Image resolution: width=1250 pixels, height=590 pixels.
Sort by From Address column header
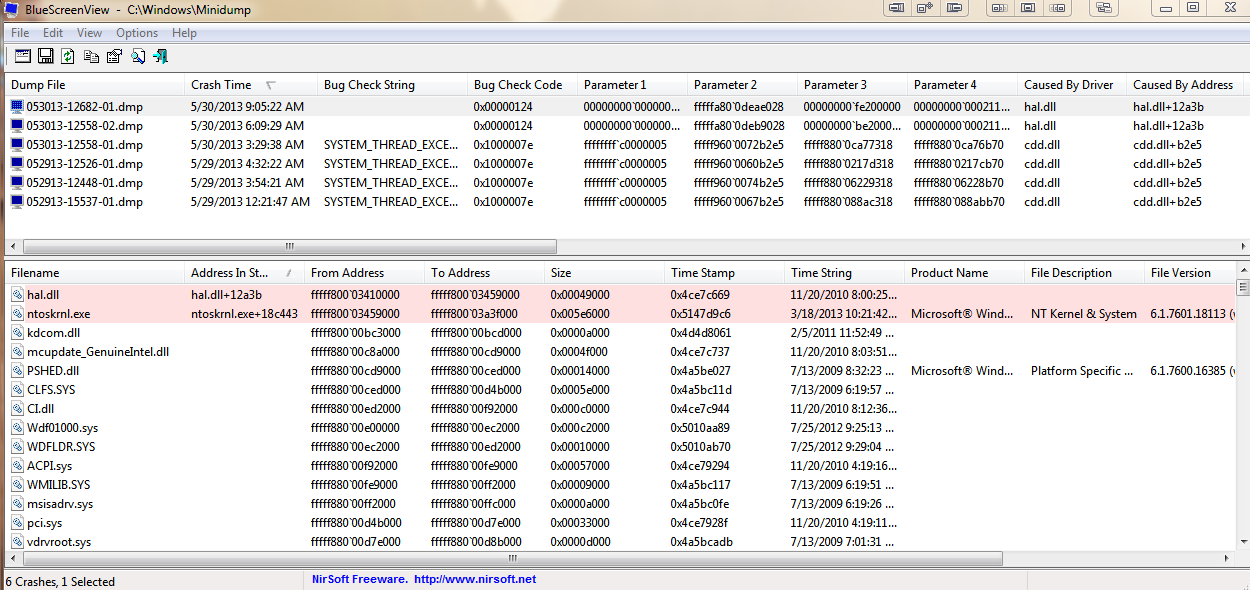coord(365,273)
